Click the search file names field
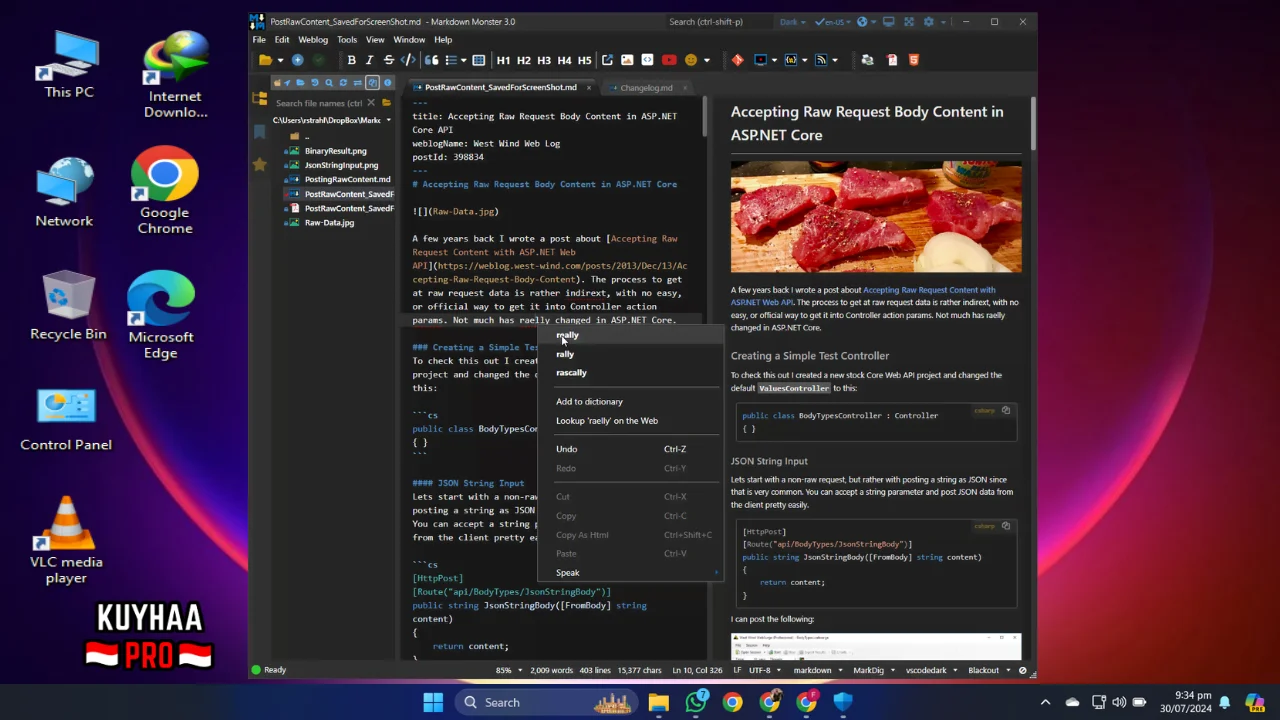The height and width of the screenshot is (720, 1280). point(319,103)
